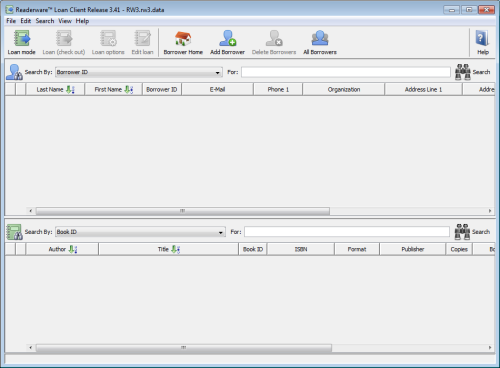This screenshot has height=368, width=500.
Task: Click the book search For input field
Action: [347, 232]
